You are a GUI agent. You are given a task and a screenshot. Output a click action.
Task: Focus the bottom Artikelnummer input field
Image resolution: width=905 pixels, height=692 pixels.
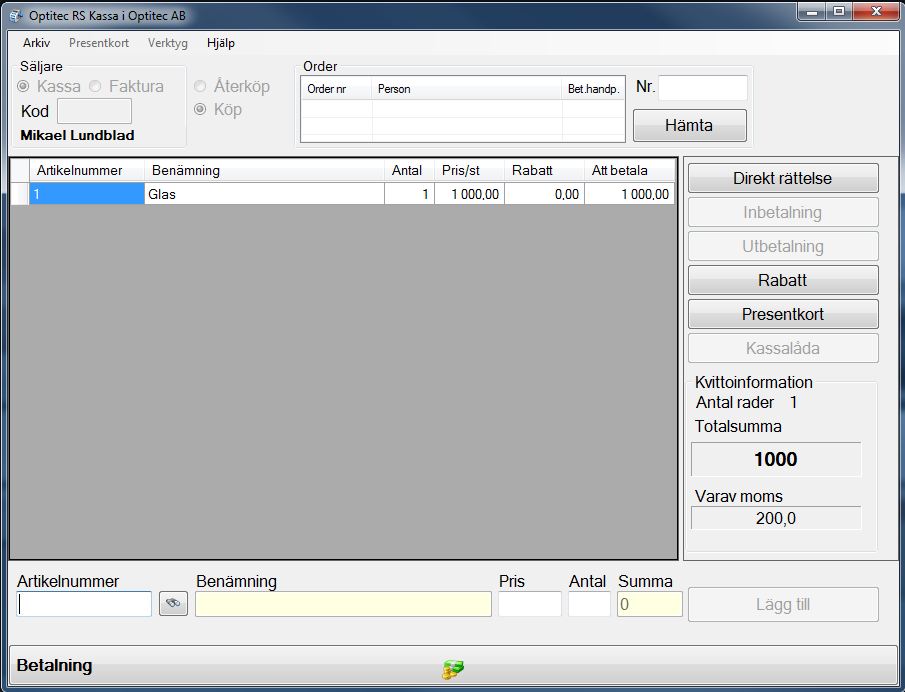(x=84, y=604)
